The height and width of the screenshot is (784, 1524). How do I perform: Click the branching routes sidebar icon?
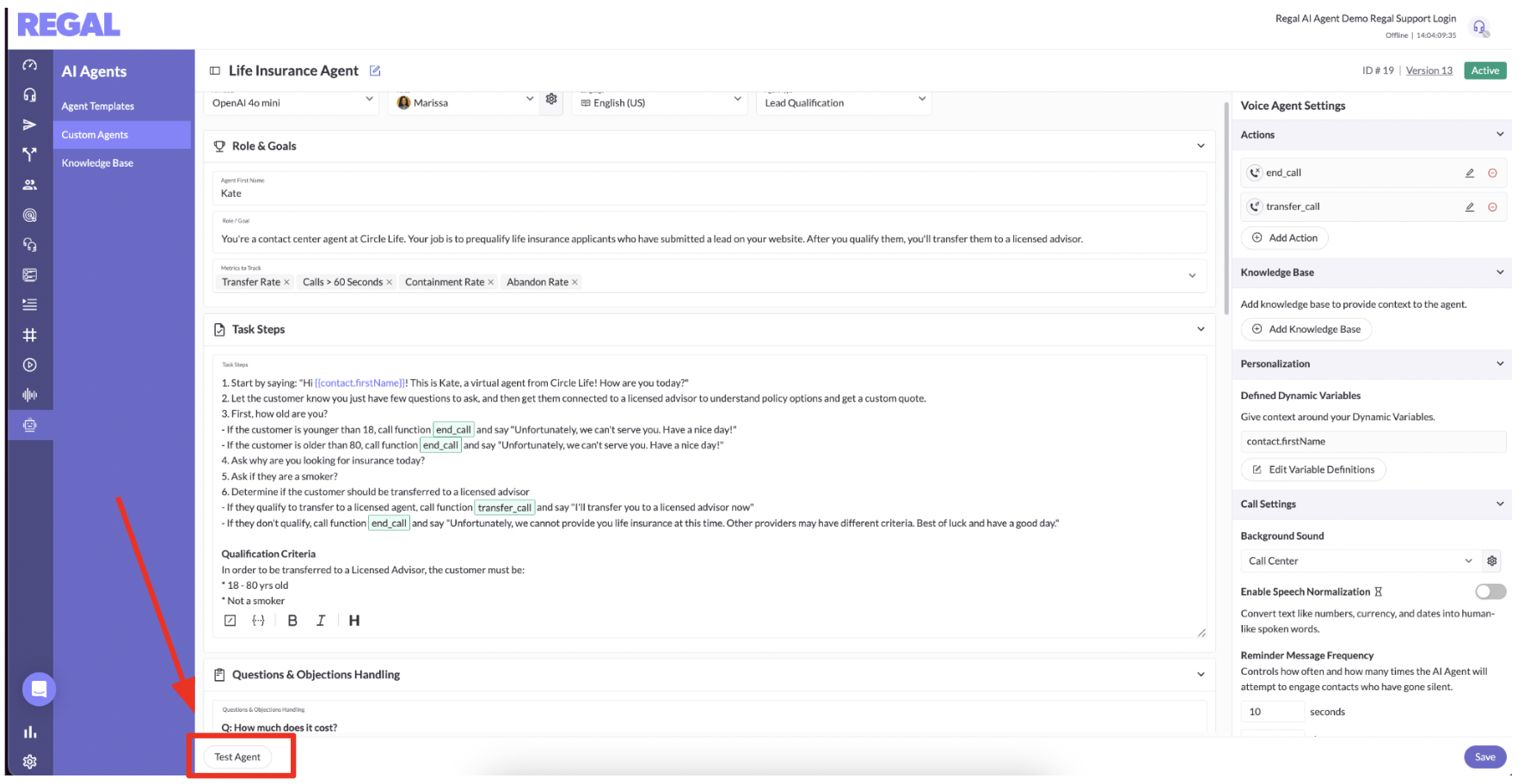pyautogui.click(x=29, y=155)
